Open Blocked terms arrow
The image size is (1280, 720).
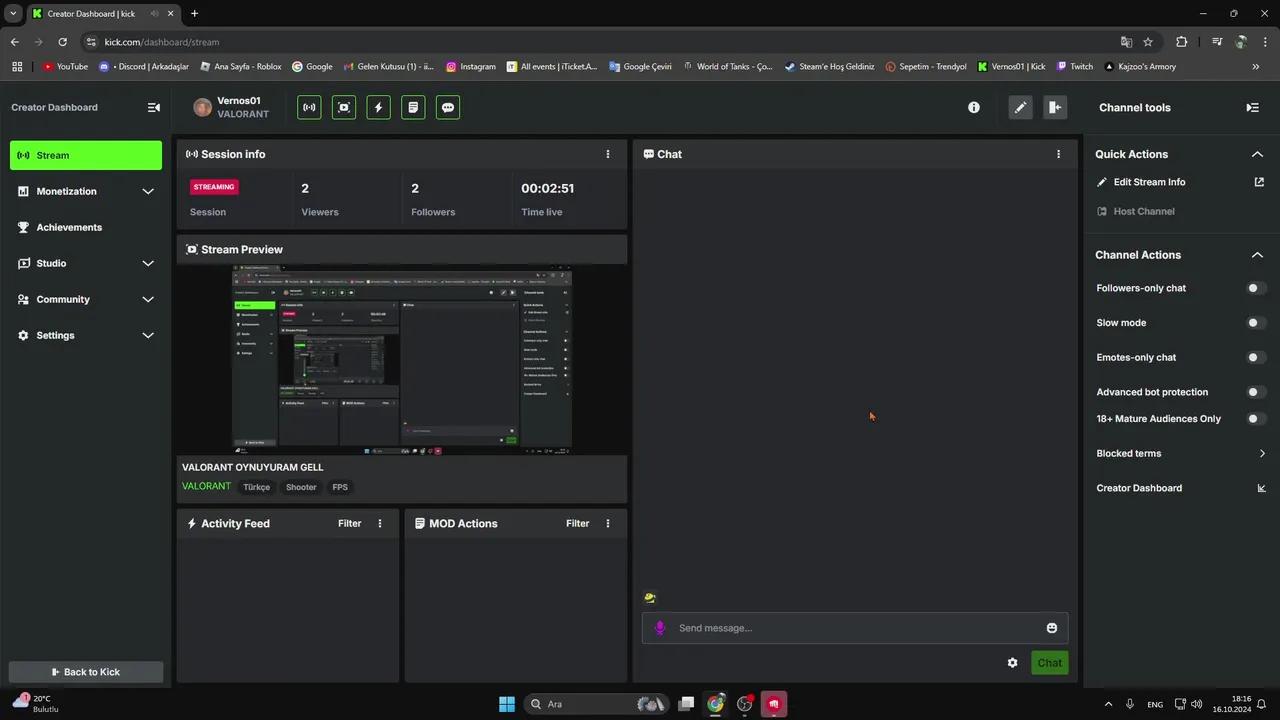click(1262, 453)
